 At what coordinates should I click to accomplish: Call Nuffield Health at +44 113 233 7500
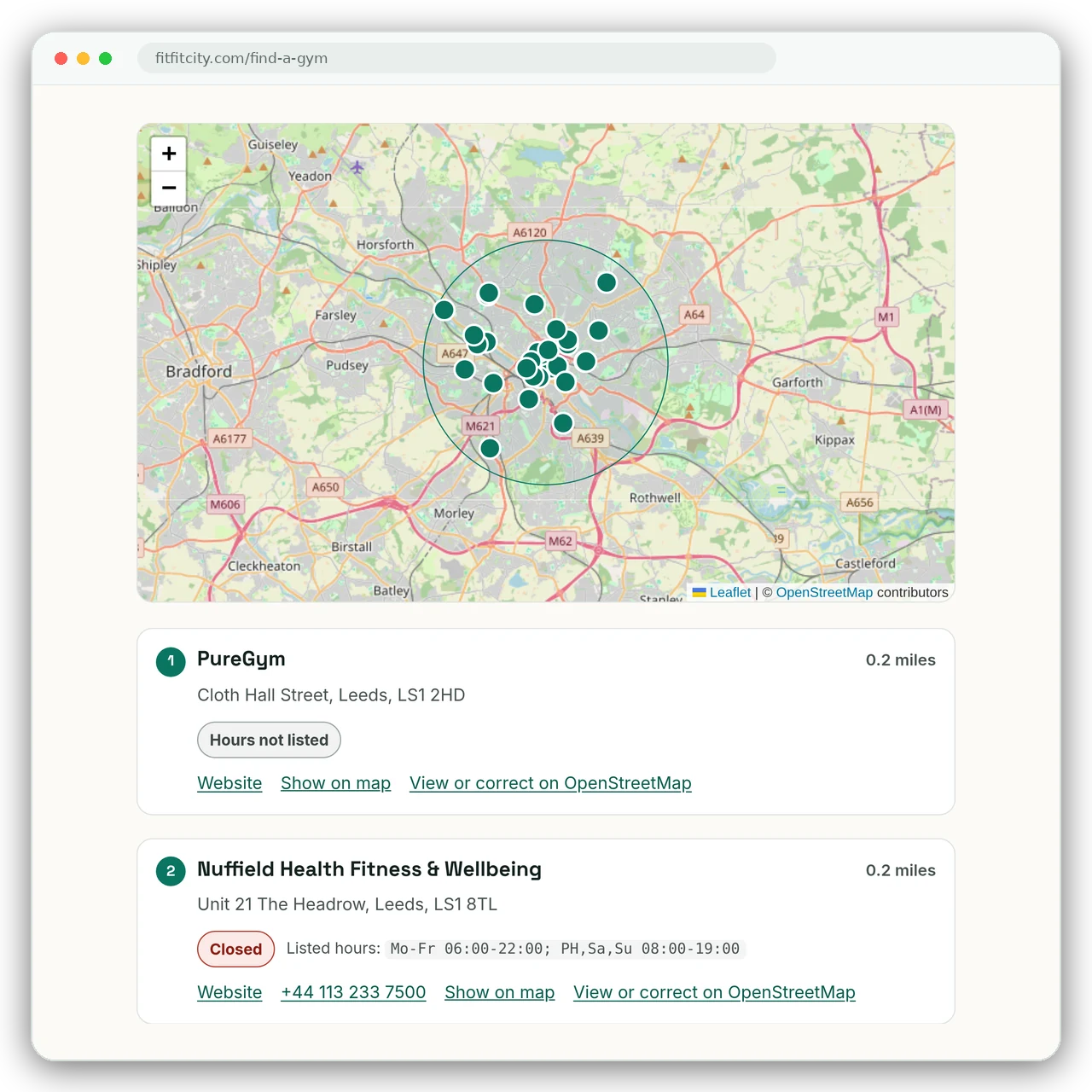pyautogui.click(x=353, y=992)
